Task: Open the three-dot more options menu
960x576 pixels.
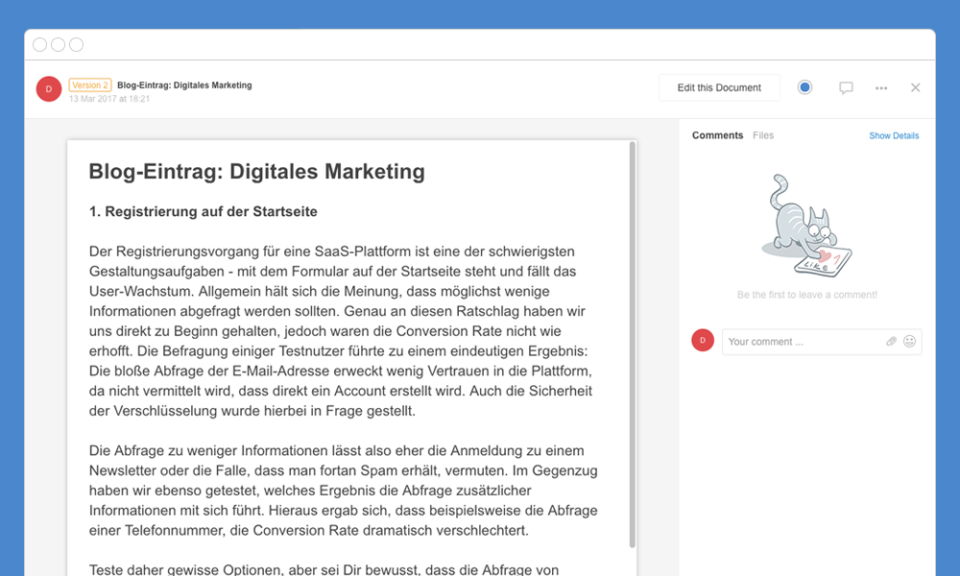Action: (x=881, y=88)
